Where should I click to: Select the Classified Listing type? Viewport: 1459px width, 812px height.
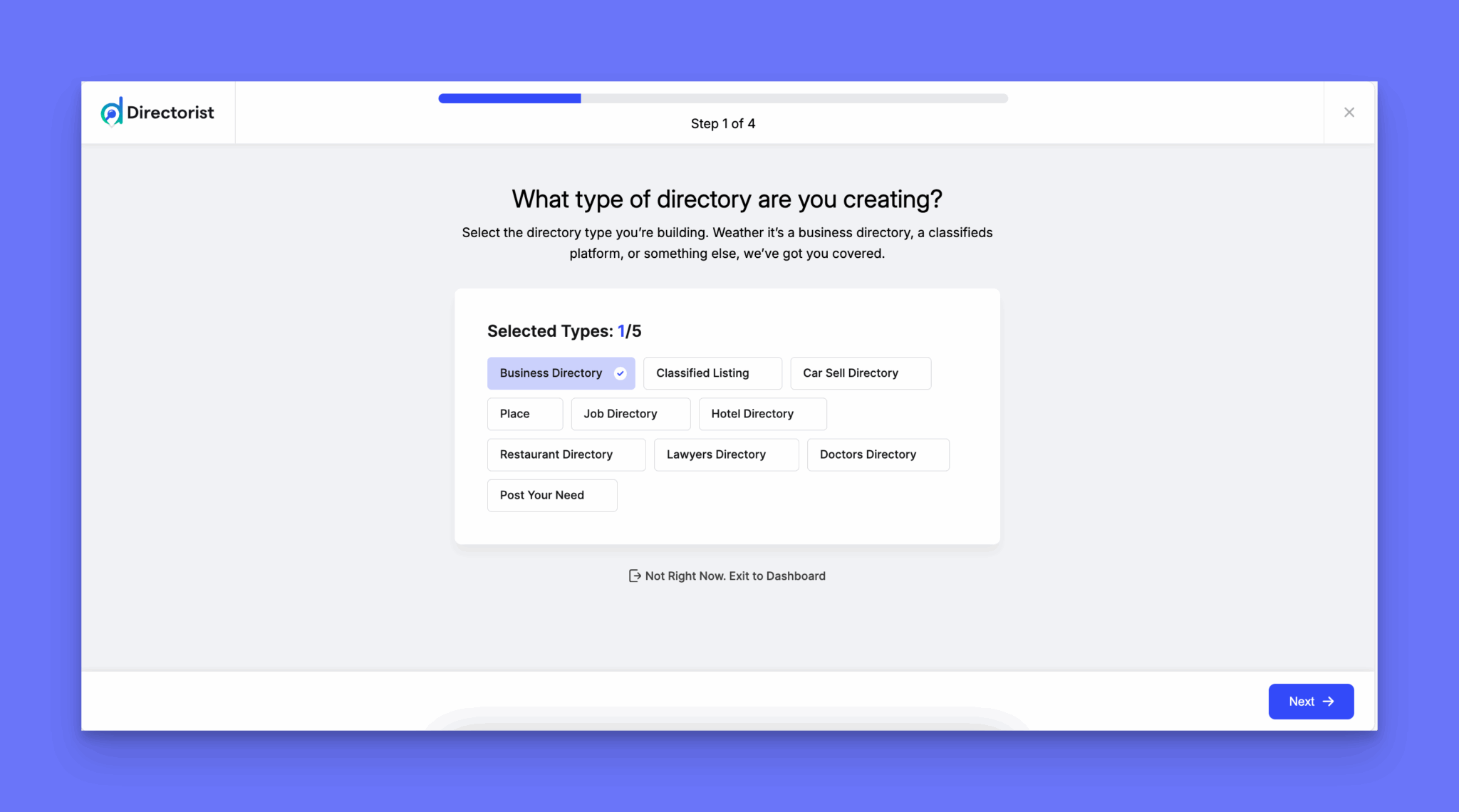(712, 373)
